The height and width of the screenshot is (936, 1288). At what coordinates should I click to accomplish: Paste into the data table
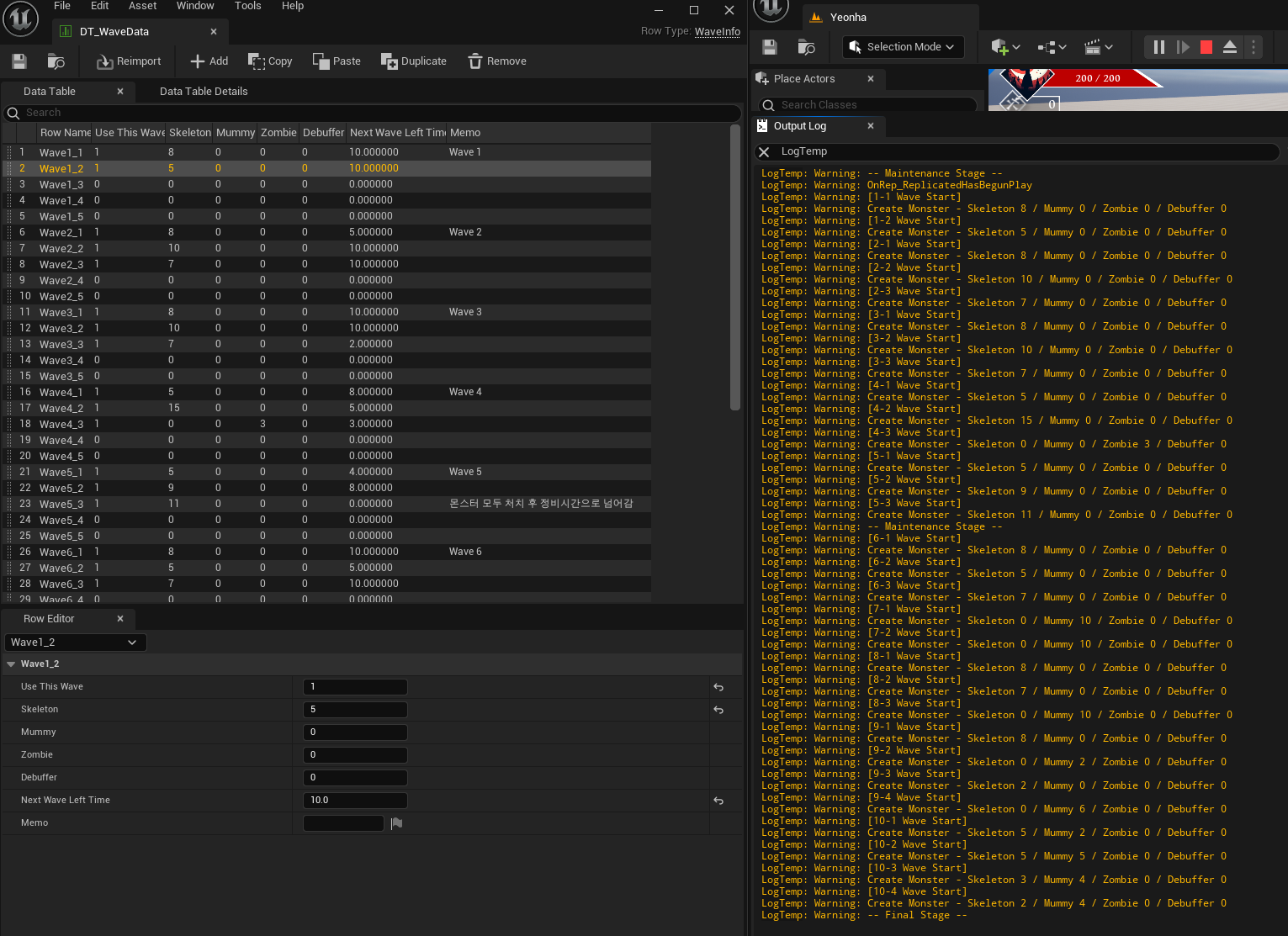(337, 61)
